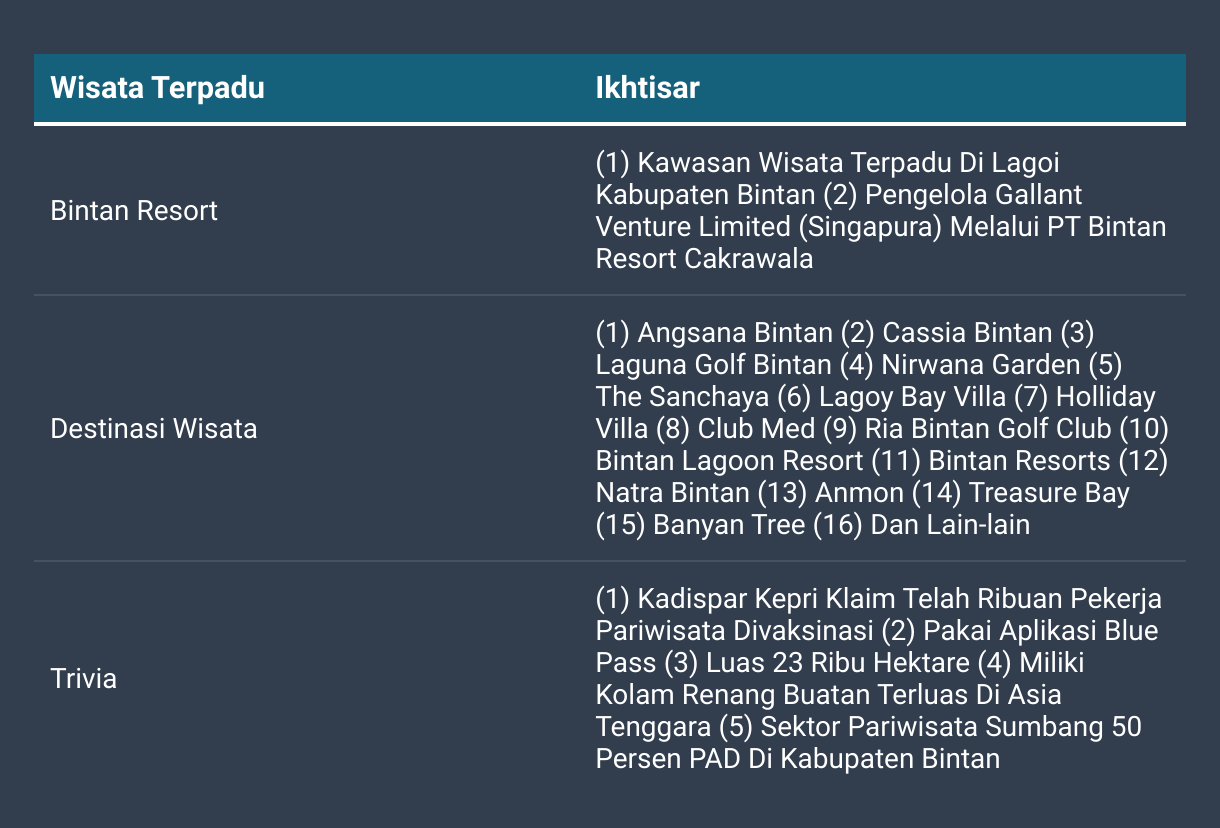Screen dimensions: 1220x828
Task: Click the Luas 23 Ribu Hektare text
Action: [x=838, y=663]
